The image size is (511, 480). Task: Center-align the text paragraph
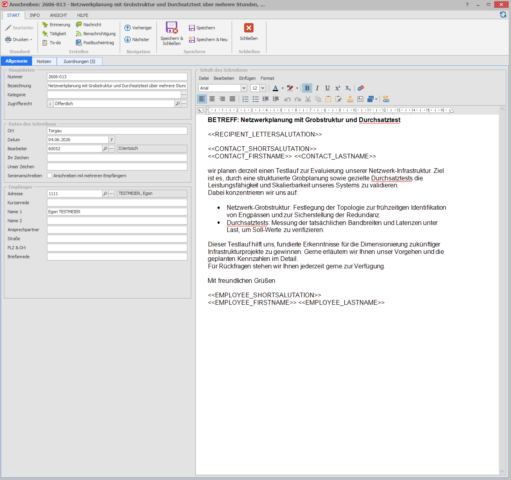212,99
